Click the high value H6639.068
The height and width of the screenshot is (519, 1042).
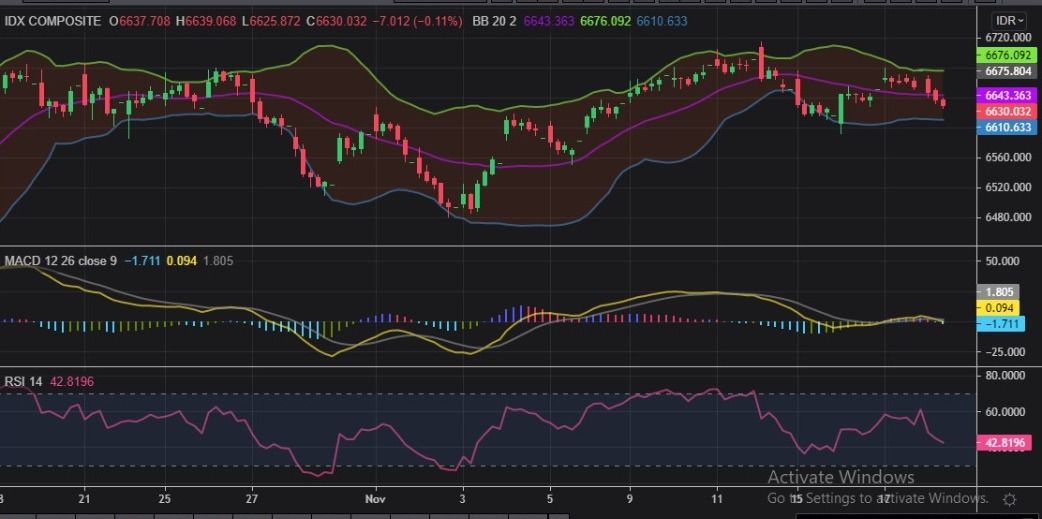point(206,21)
